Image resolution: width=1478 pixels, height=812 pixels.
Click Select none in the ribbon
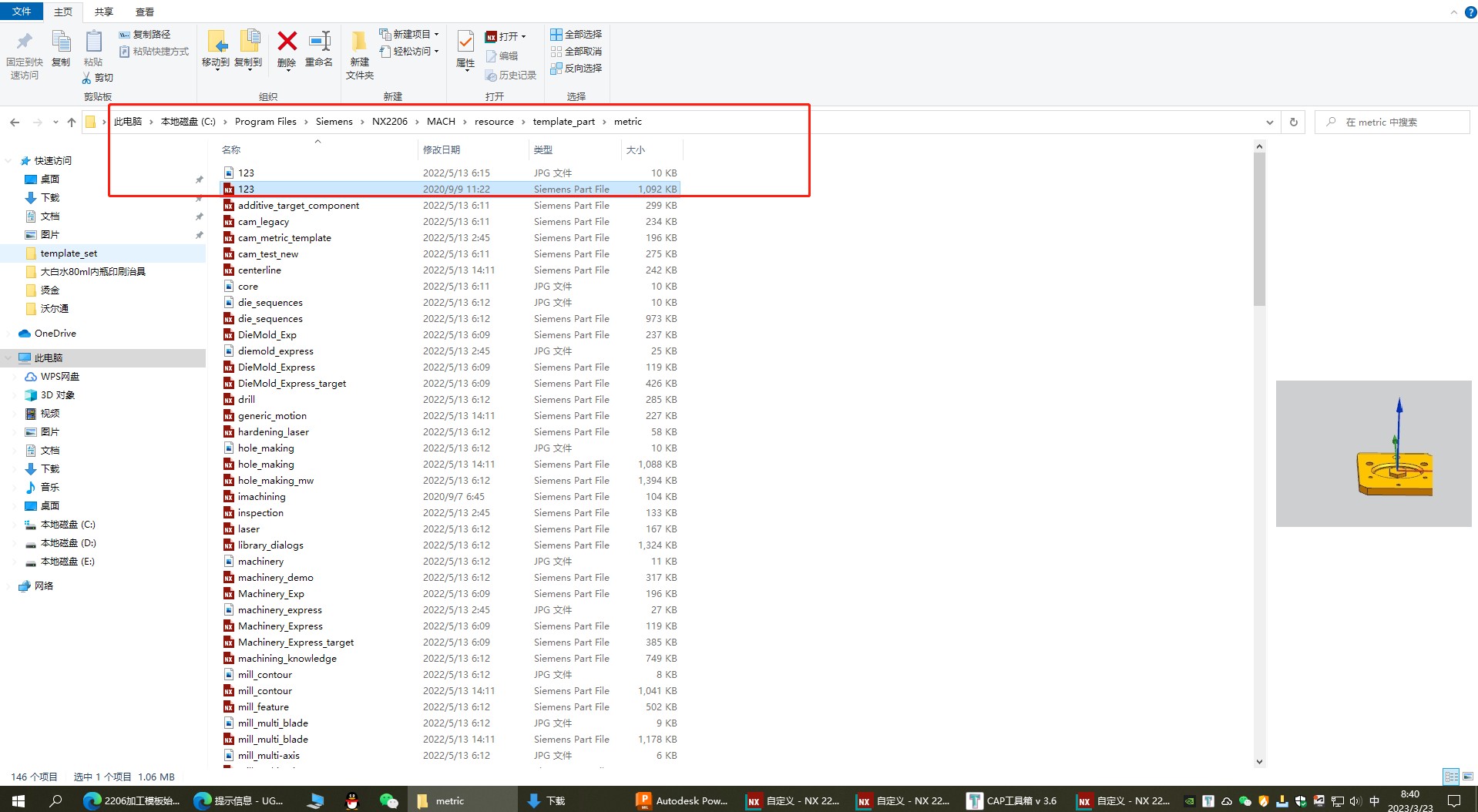576,52
